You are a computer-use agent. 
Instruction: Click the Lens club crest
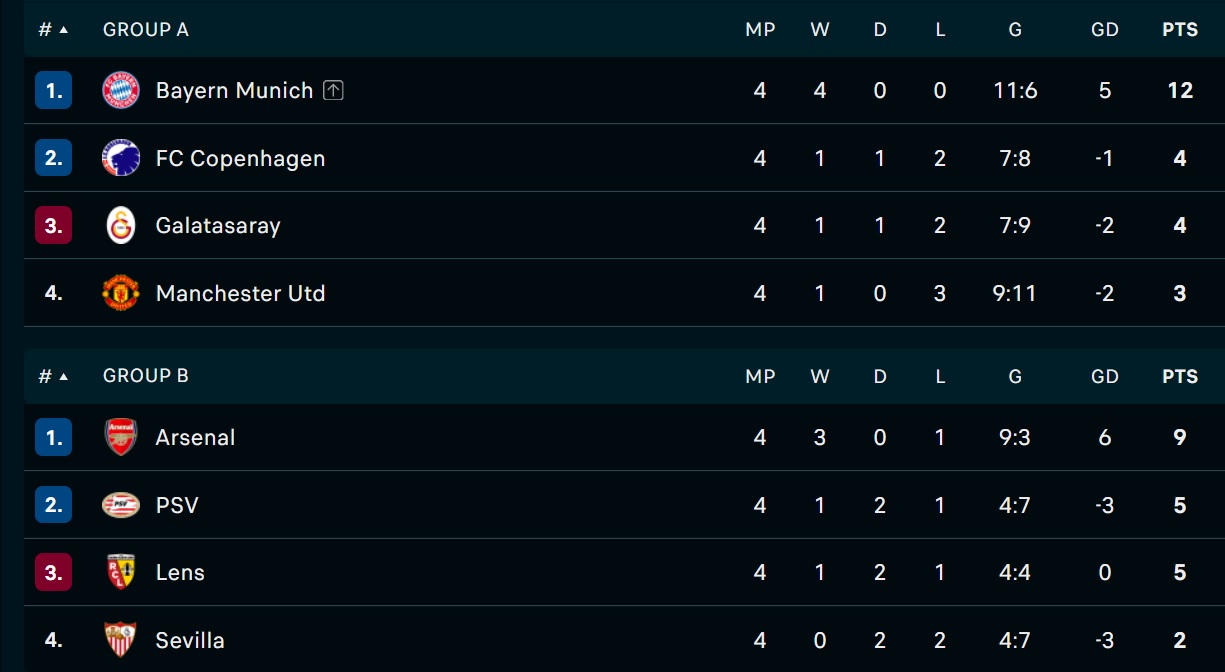pyautogui.click(x=121, y=572)
